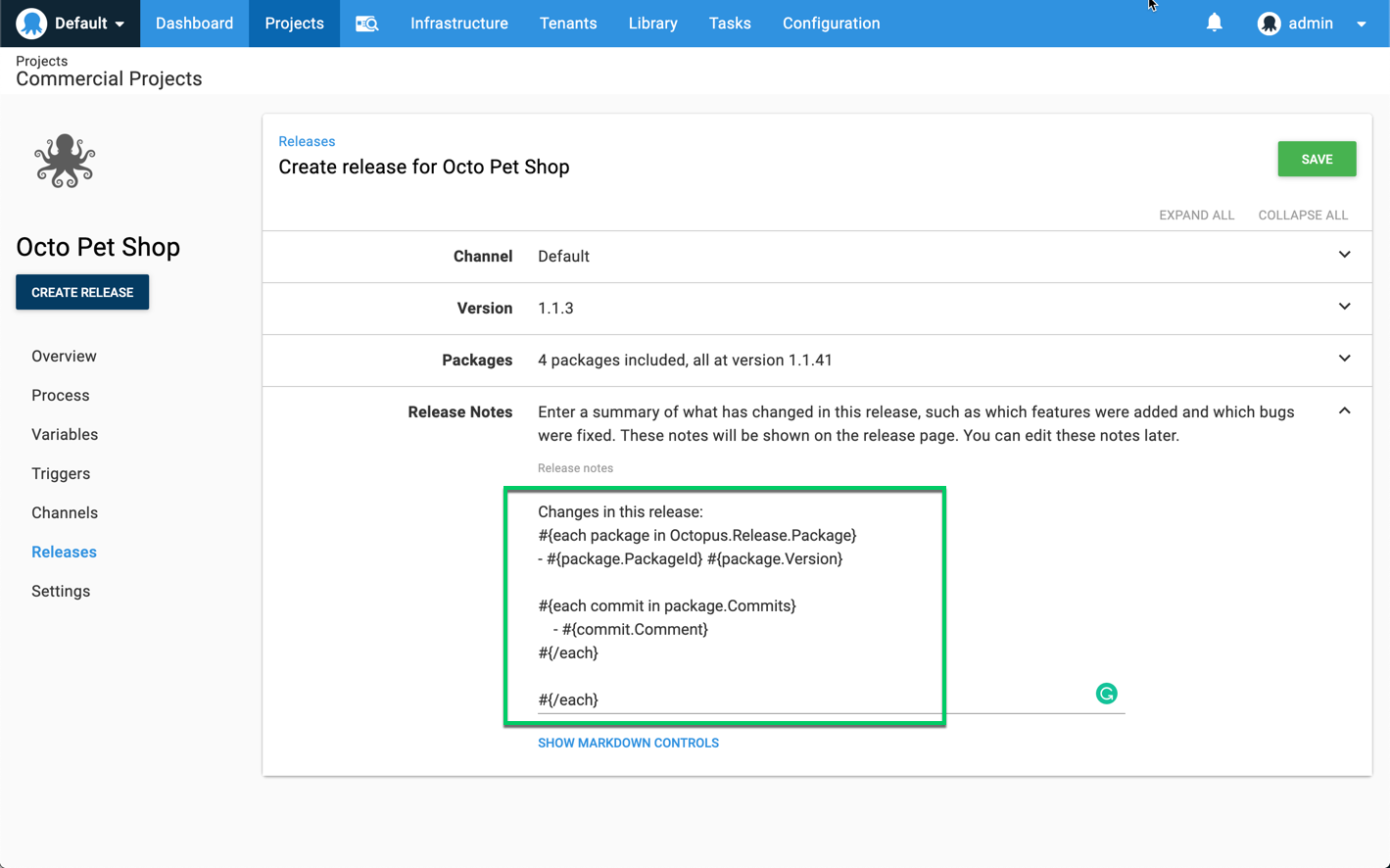
Task: Open Variables from the project sidebar
Action: pyautogui.click(x=65, y=434)
